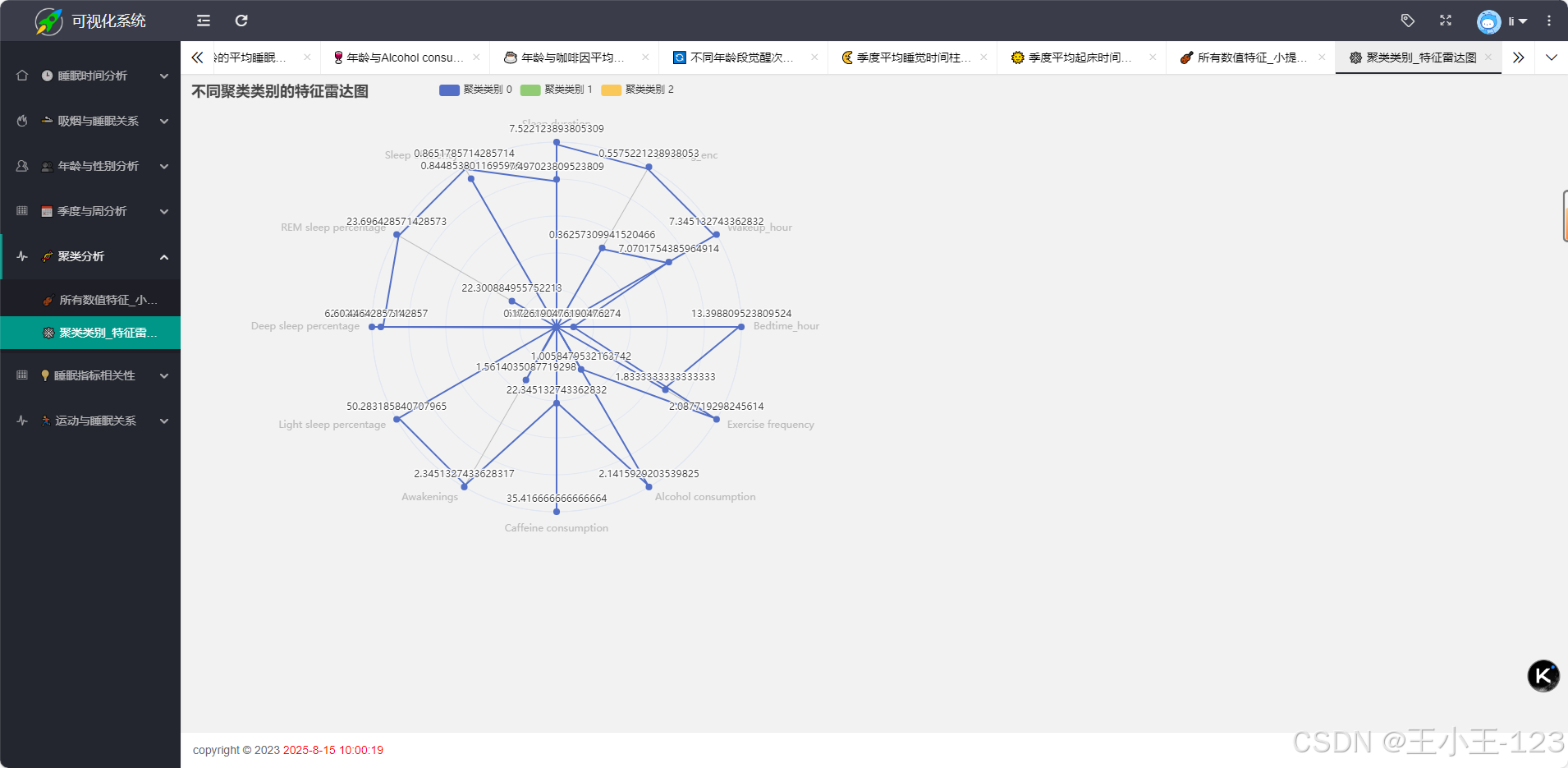Click the black K floating icon
Screen dimensions: 1568x768
(1543, 676)
